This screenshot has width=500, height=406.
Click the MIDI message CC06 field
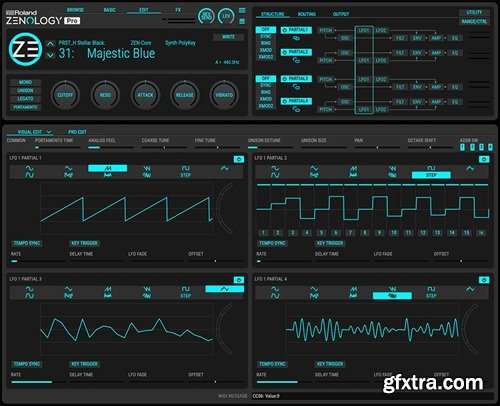372,396
